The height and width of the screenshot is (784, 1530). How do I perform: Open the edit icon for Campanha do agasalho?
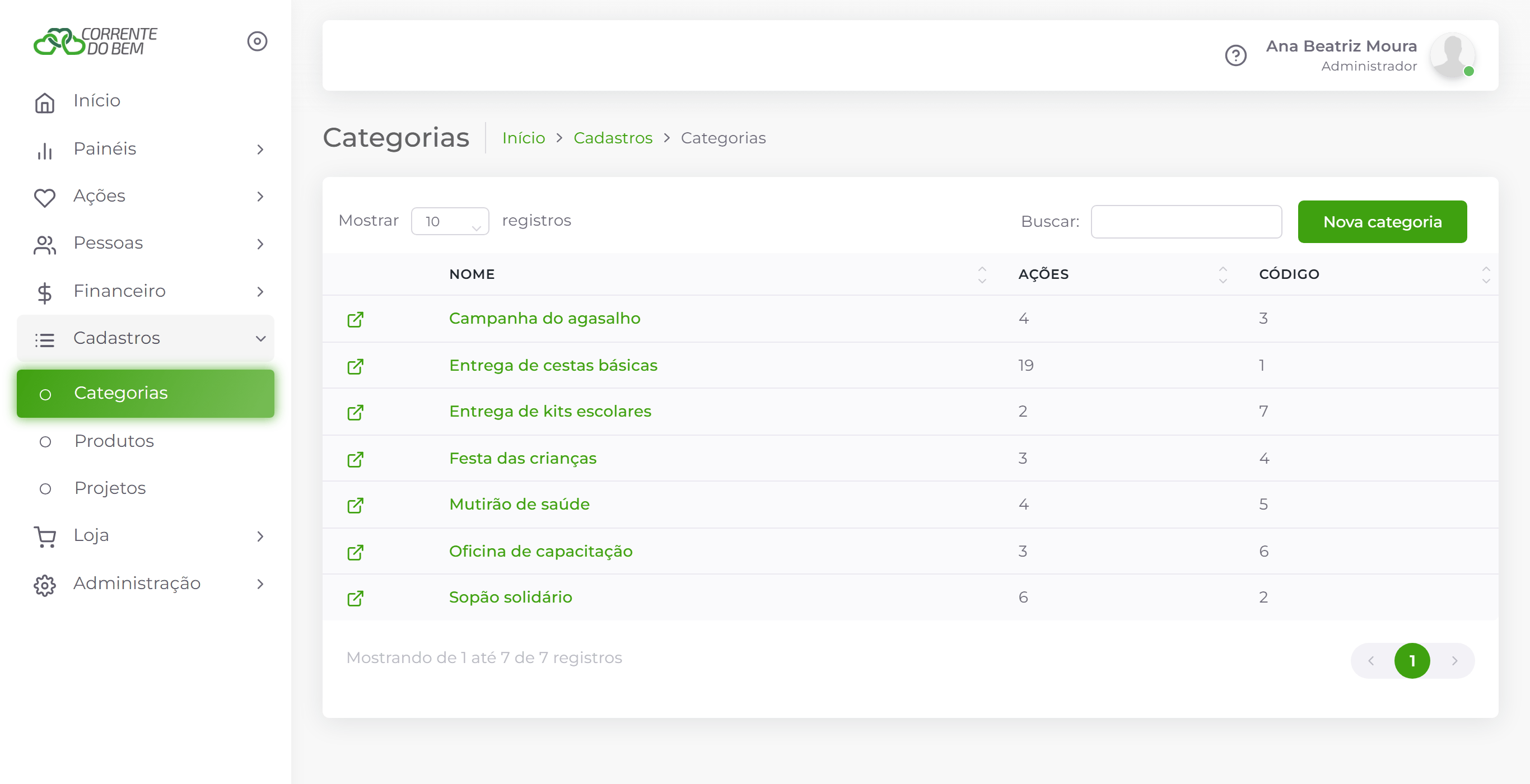click(x=355, y=319)
